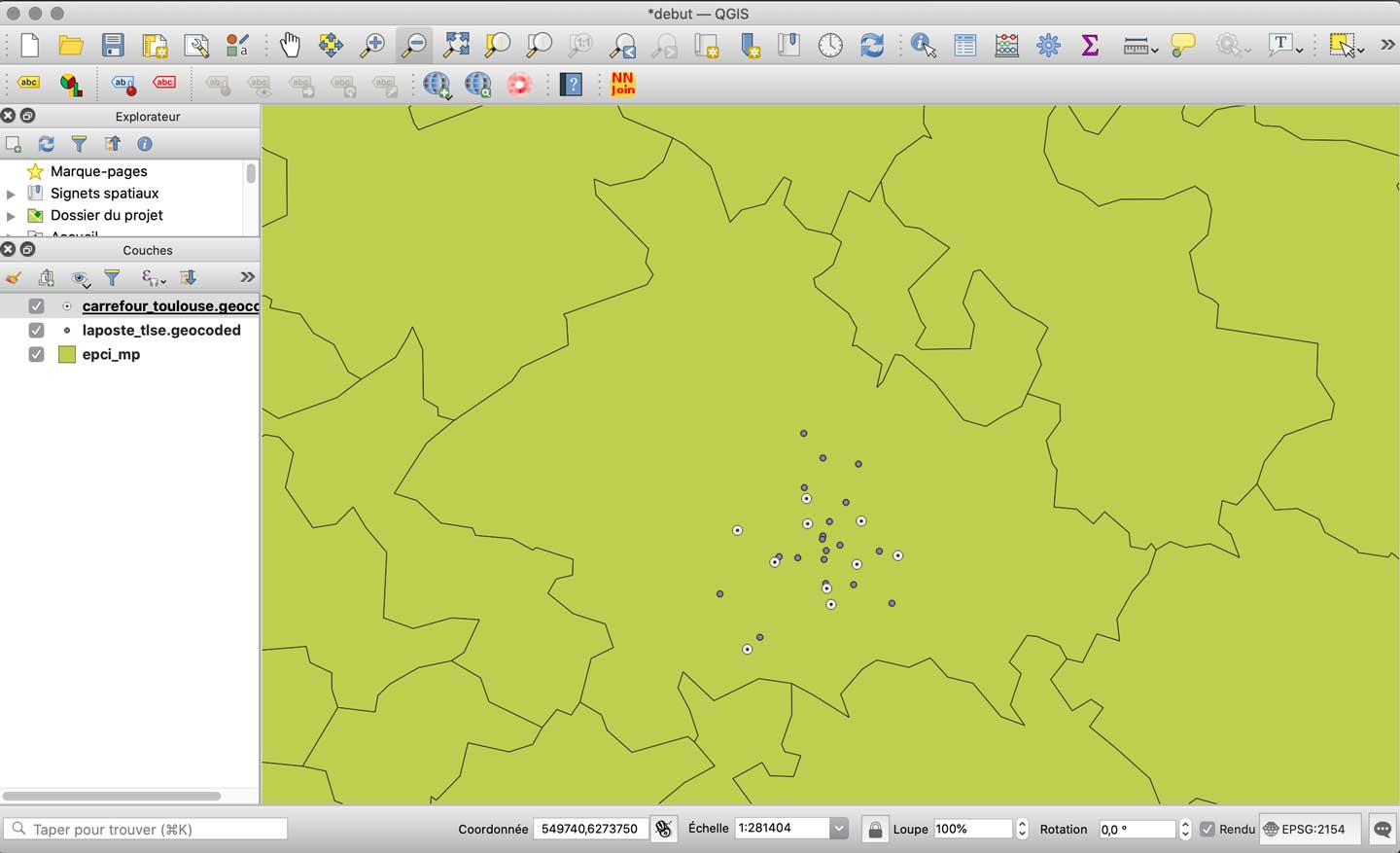This screenshot has height=853, width=1400.
Task: Open layer labeling options yellow abc icon
Action: tap(29, 85)
